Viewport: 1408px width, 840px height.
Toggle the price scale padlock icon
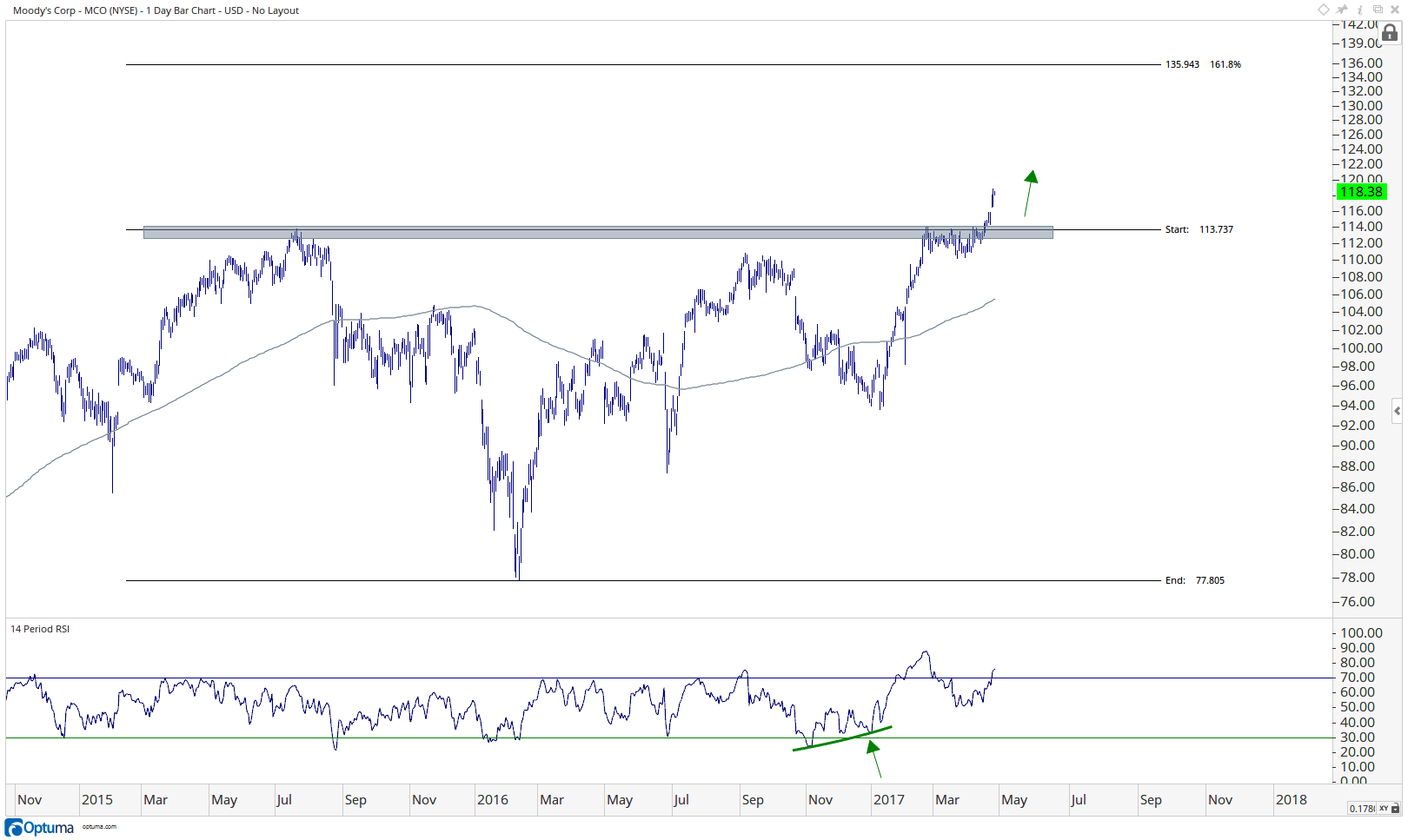[x=1390, y=33]
